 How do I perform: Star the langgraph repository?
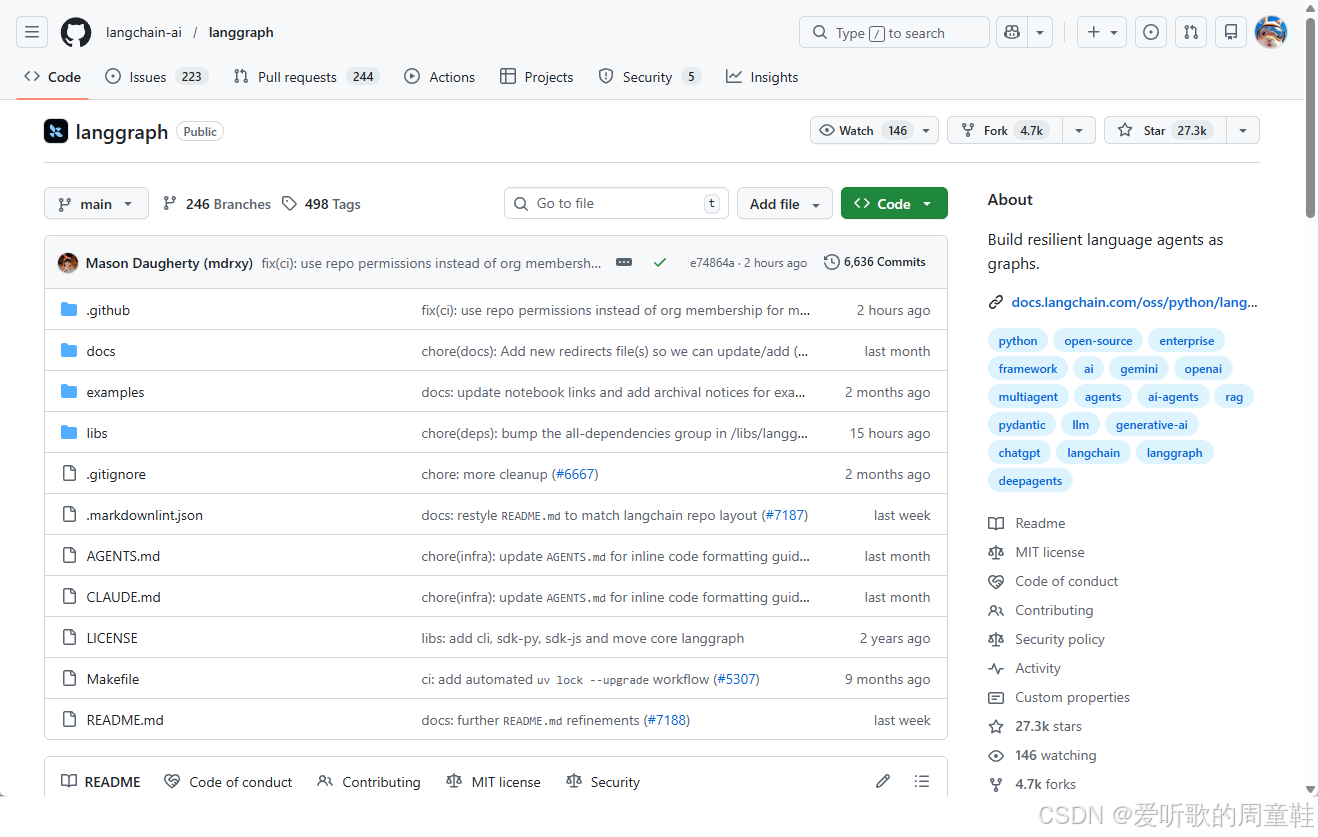1164,131
